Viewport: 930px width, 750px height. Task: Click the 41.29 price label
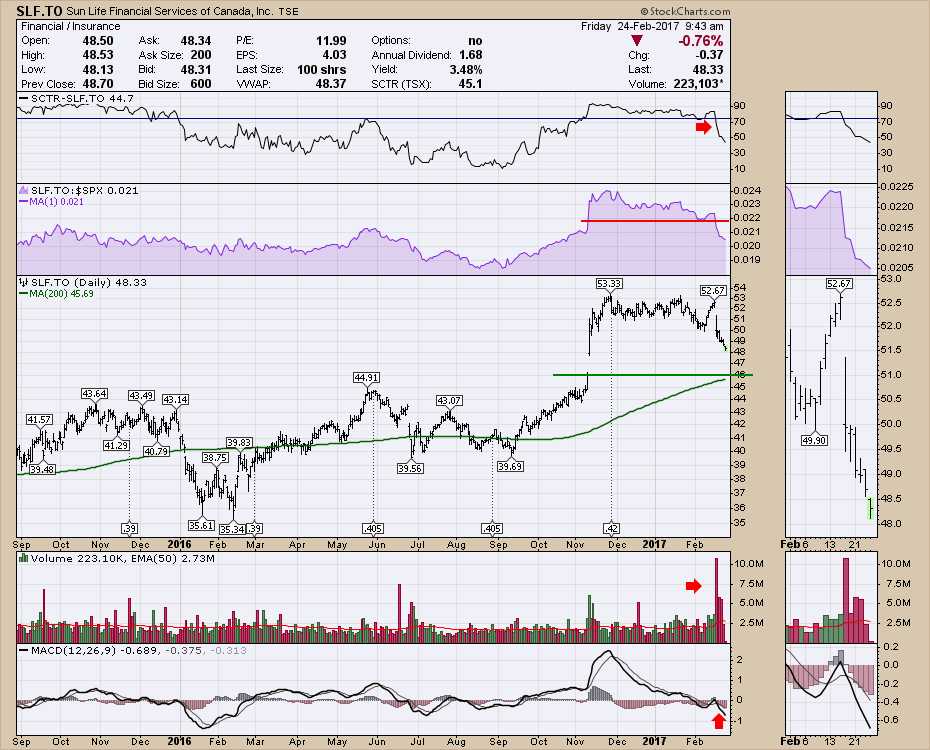pyautogui.click(x=116, y=445)
